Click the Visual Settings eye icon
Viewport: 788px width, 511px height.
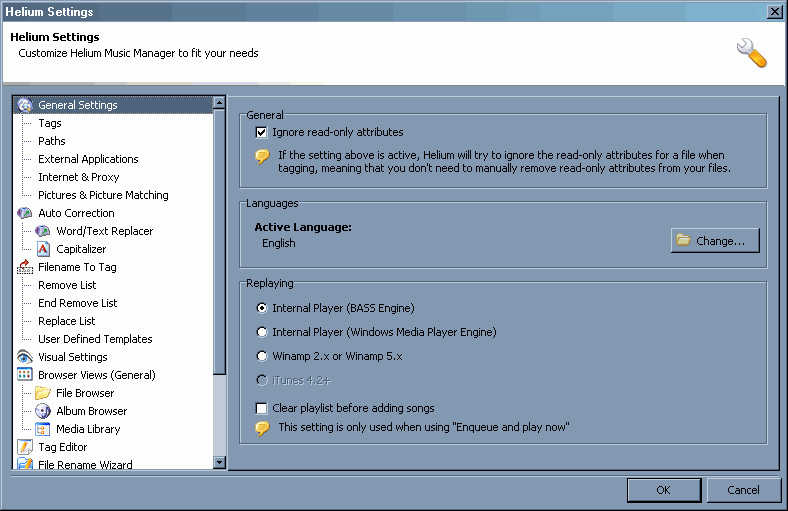click(x=25, y=357)
